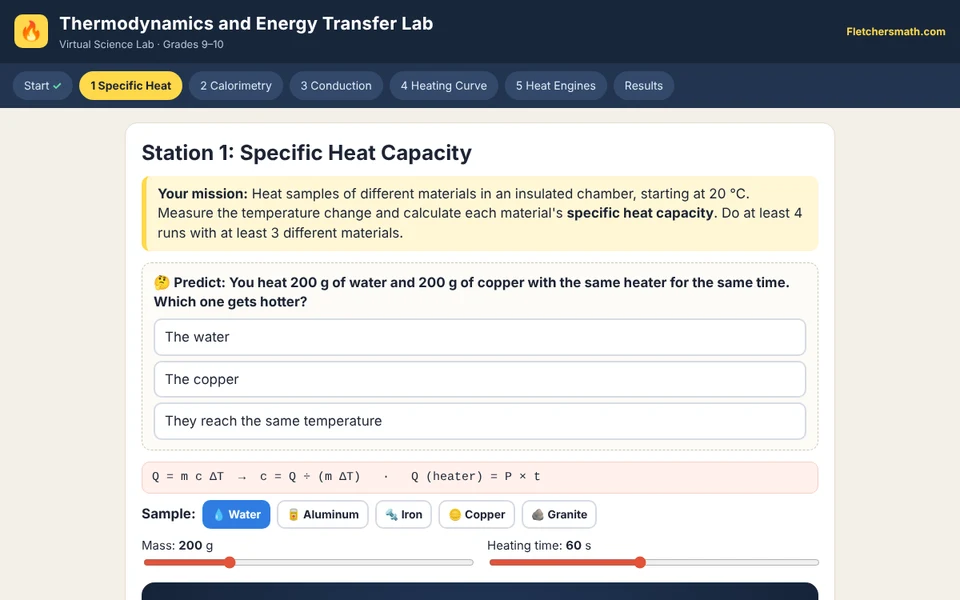The image size is (960, 600).
Task: Click the thinking face emoji beside Predict
Action: (x=162, y=283)
